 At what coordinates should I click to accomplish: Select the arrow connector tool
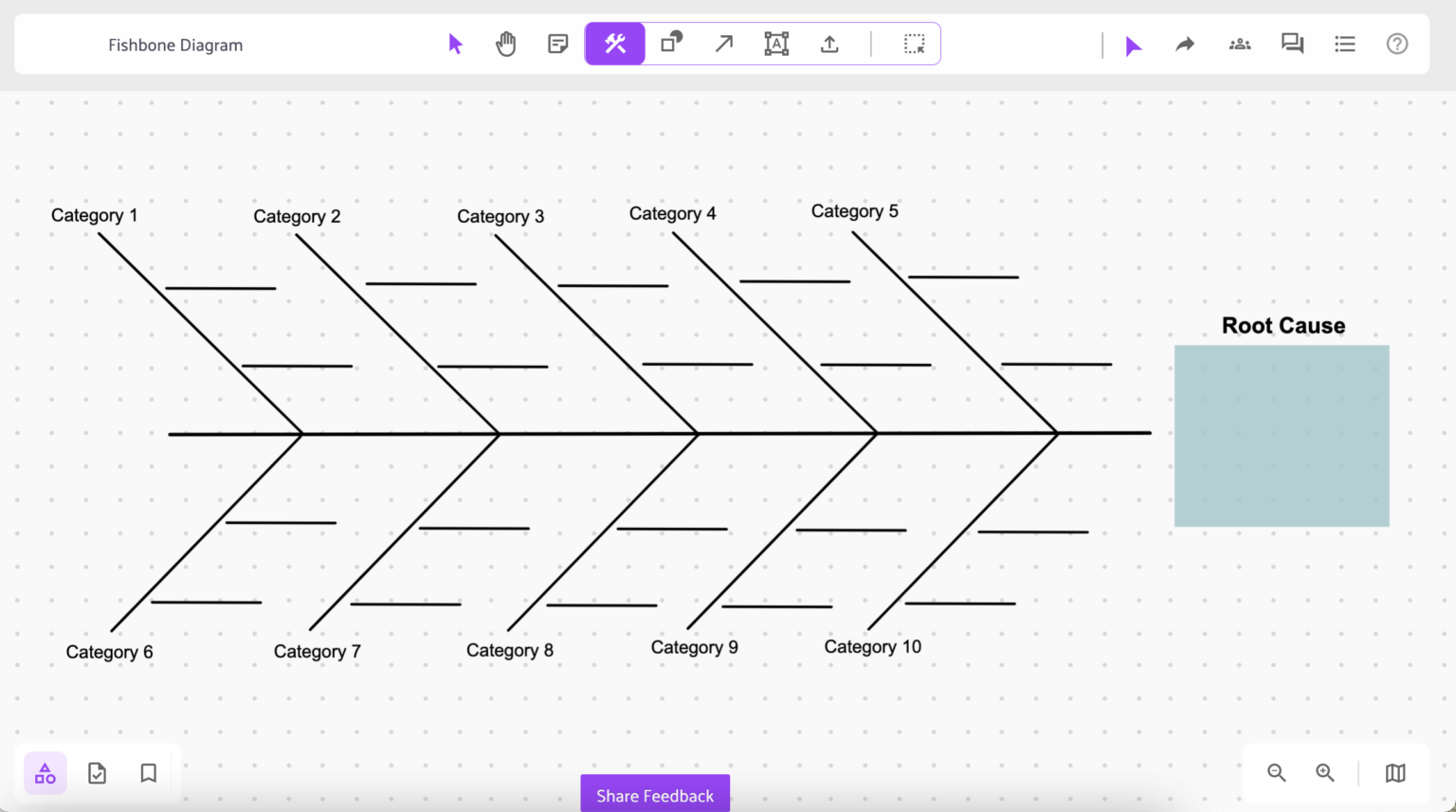pos(723,44)
